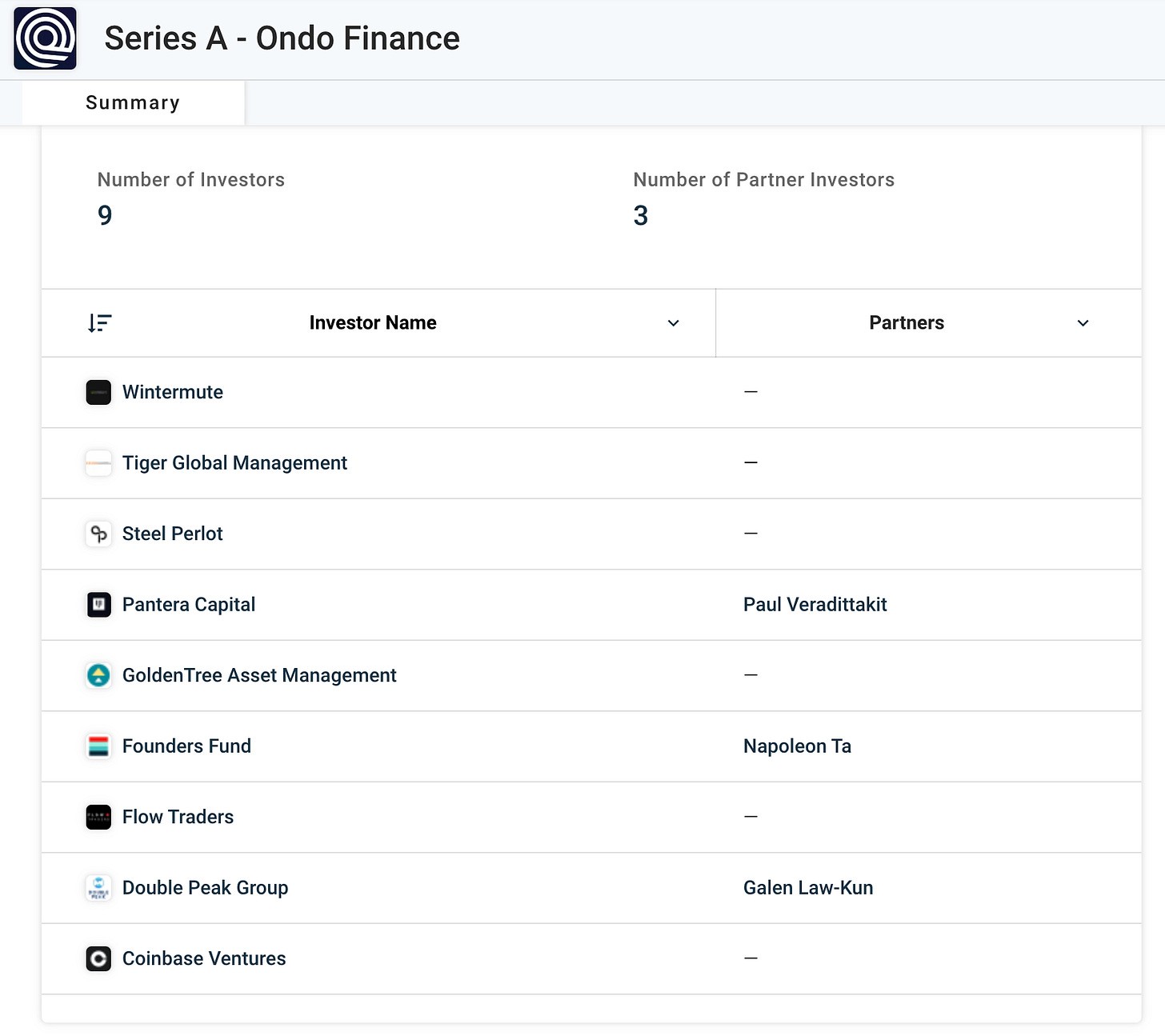Click the Double Peak Group logo icon
Image resolution: width=1165 pixels, height=1036 pixels.
[x=98, y=888]
